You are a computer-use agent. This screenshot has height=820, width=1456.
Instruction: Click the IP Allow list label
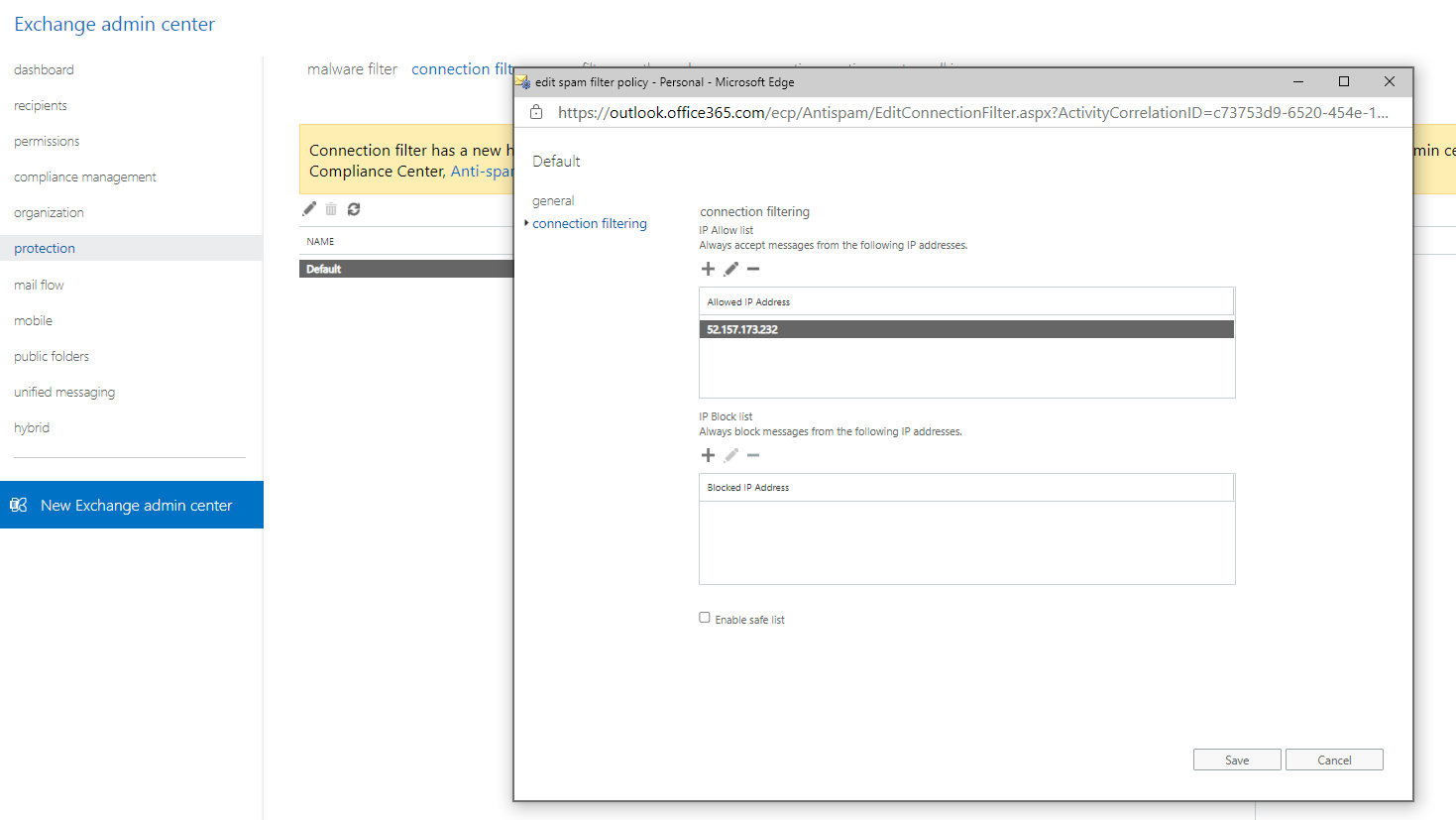726,230
